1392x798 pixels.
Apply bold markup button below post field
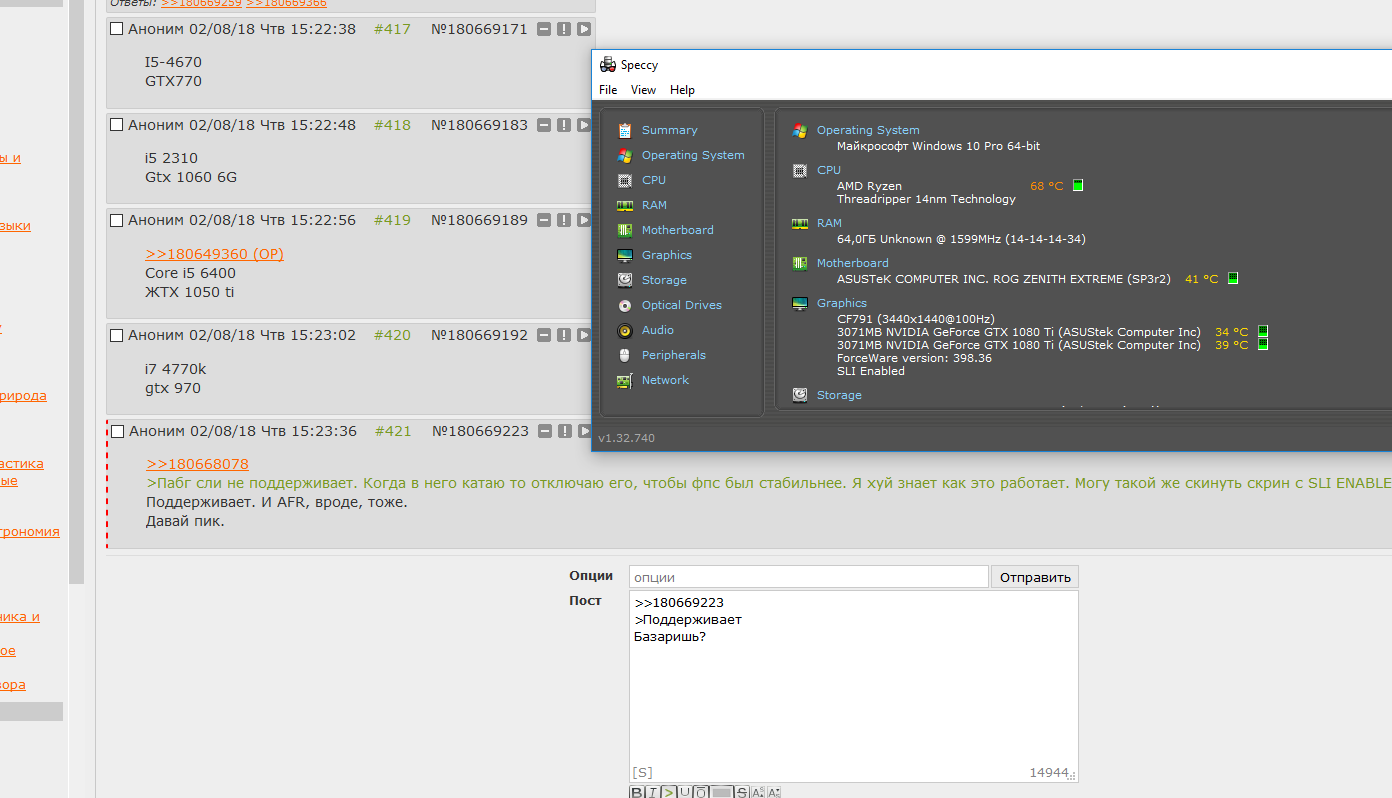coord(637,792)
